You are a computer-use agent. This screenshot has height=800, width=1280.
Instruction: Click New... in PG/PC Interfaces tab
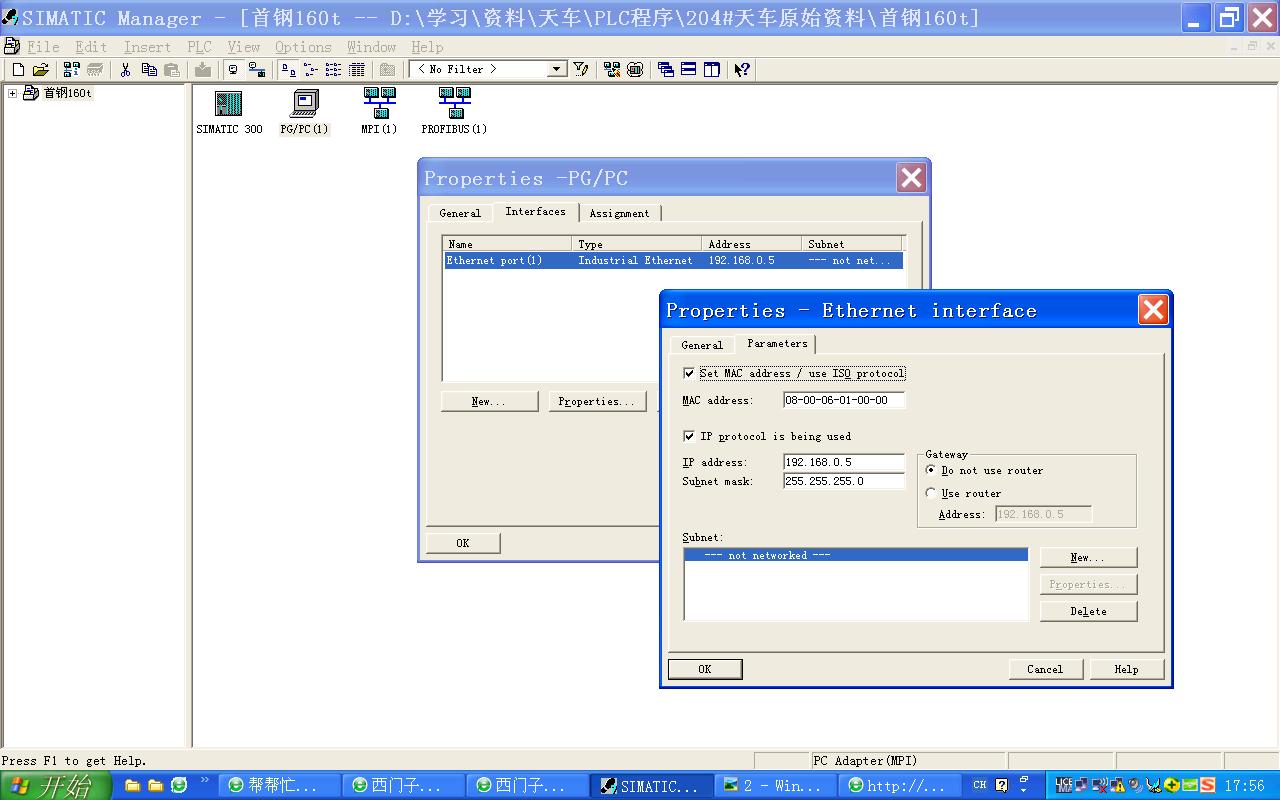click(489, 401)
